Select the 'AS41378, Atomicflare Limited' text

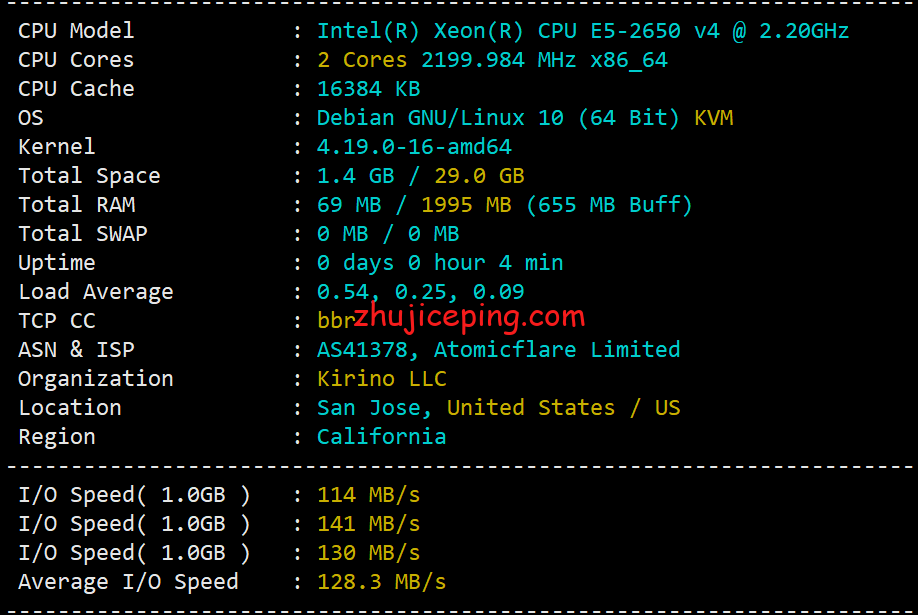coord(499,350)
